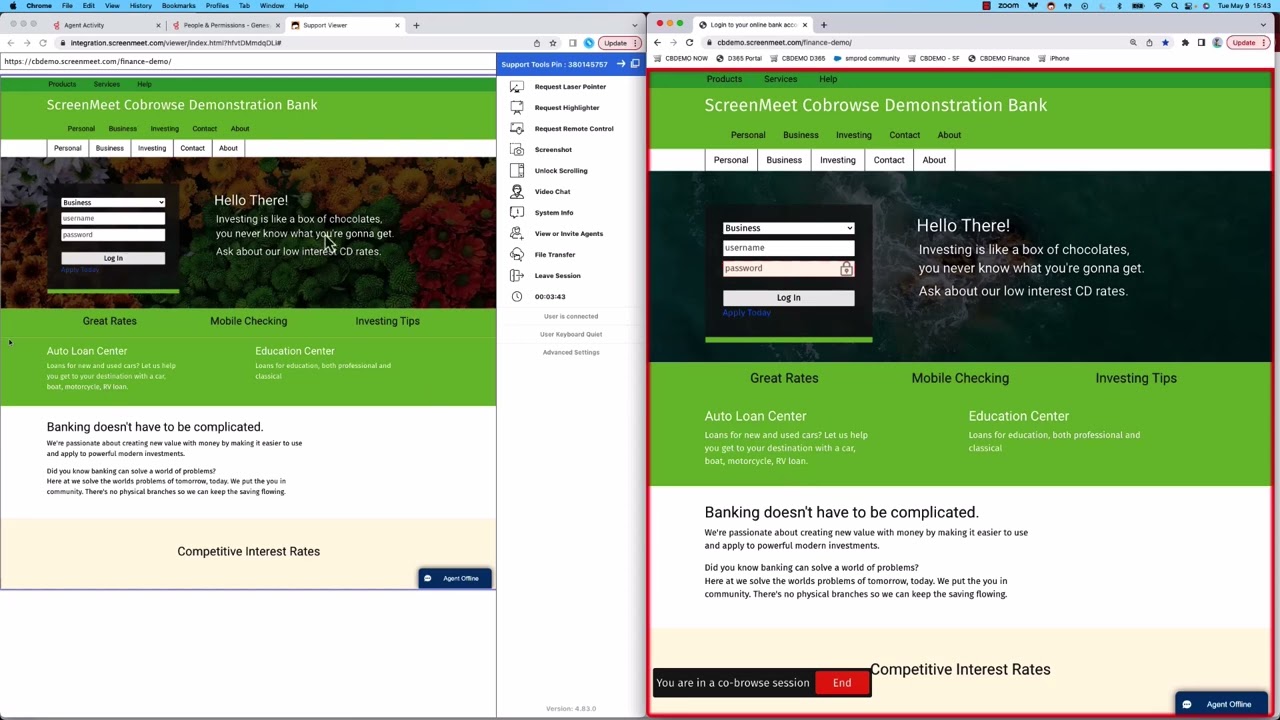The height and width of the screenshot is (720, 1280).
Task: Click Investing Tips heading in bank window
Action: coord(1136,378)
